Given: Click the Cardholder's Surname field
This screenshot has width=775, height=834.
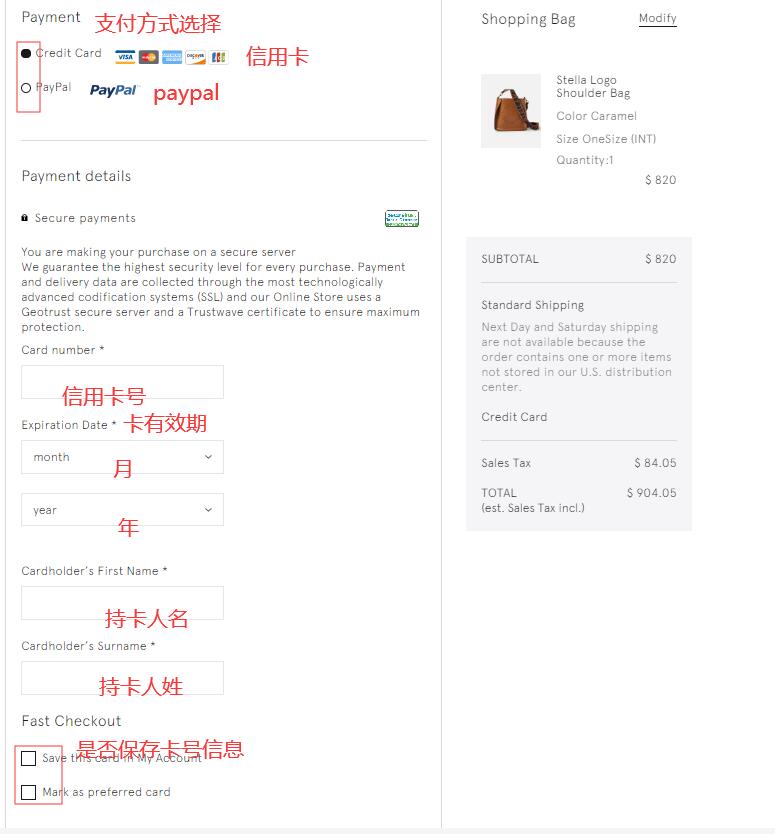Looking at the screenshot, I should click(x=122, y=678).
